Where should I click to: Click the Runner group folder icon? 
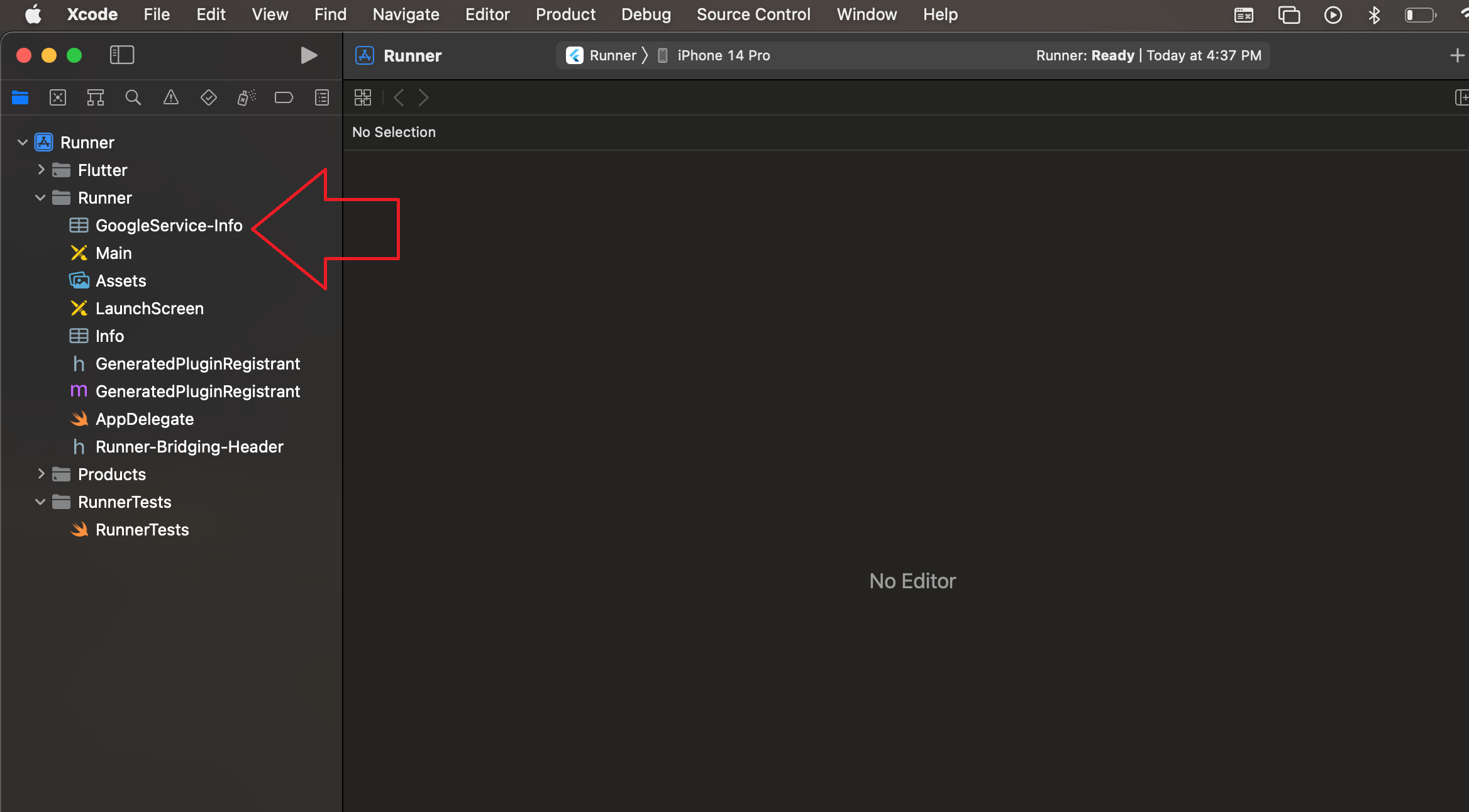(61, 198)
